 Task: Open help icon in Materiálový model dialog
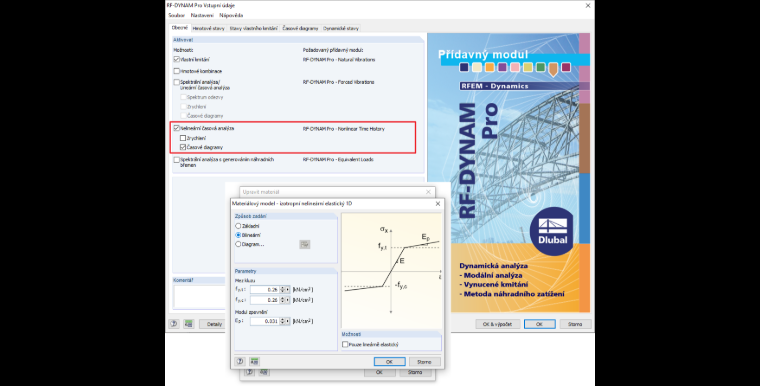click(240, 361)
